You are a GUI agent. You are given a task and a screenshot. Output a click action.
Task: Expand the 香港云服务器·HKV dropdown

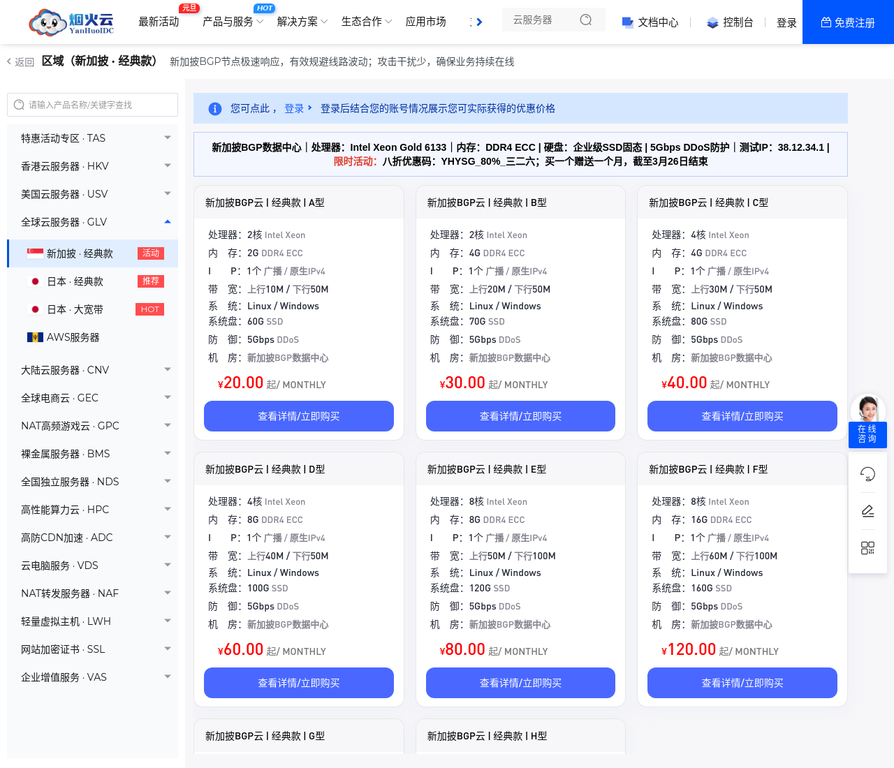(x=168, y=165)
